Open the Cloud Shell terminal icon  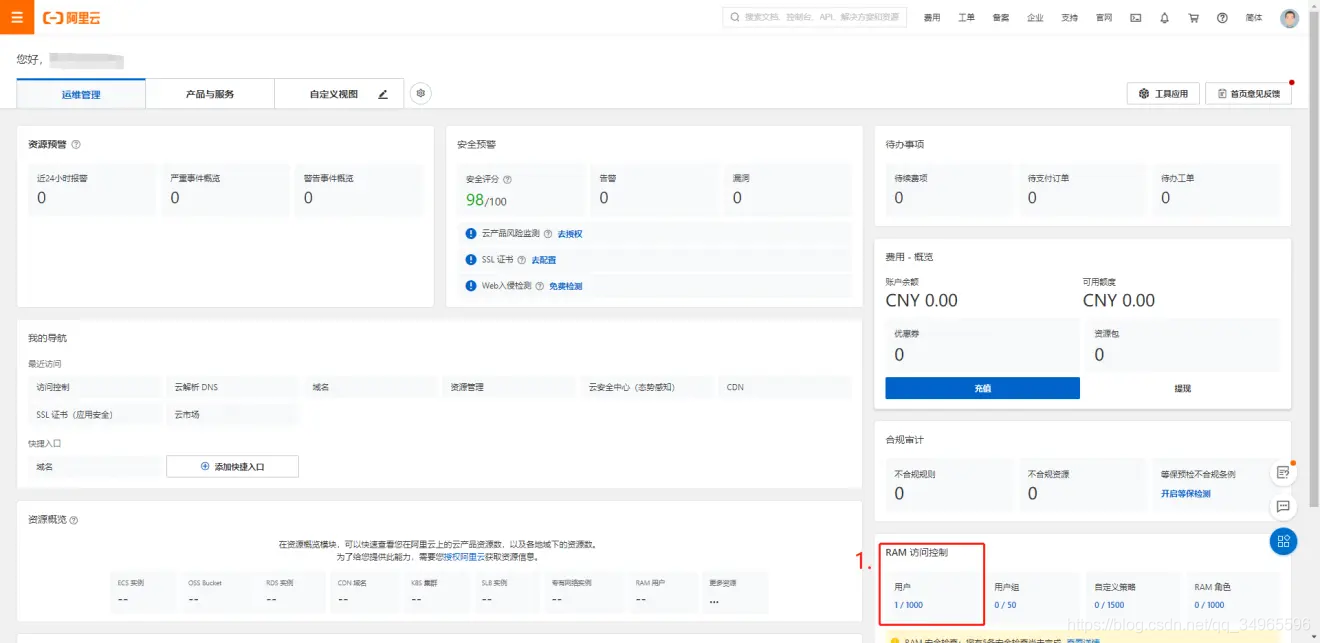(1135, 18)
